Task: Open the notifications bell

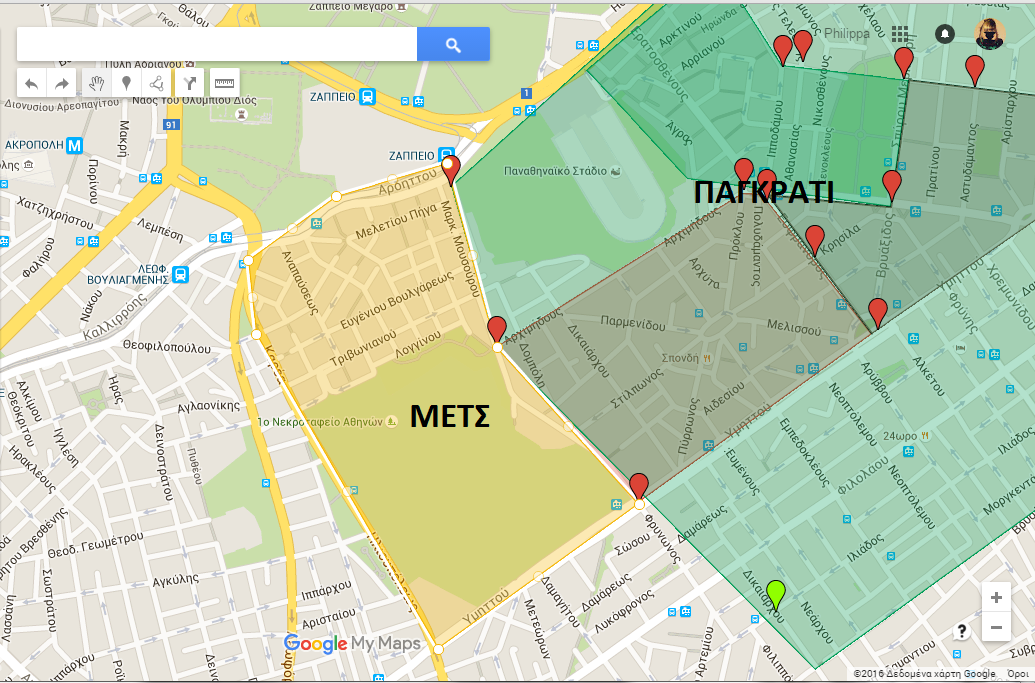Action: coord(944,34)
